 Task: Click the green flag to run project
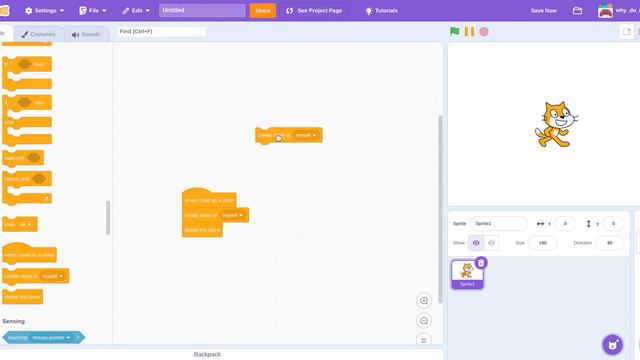pyautogui.click(x=454, y=31)
